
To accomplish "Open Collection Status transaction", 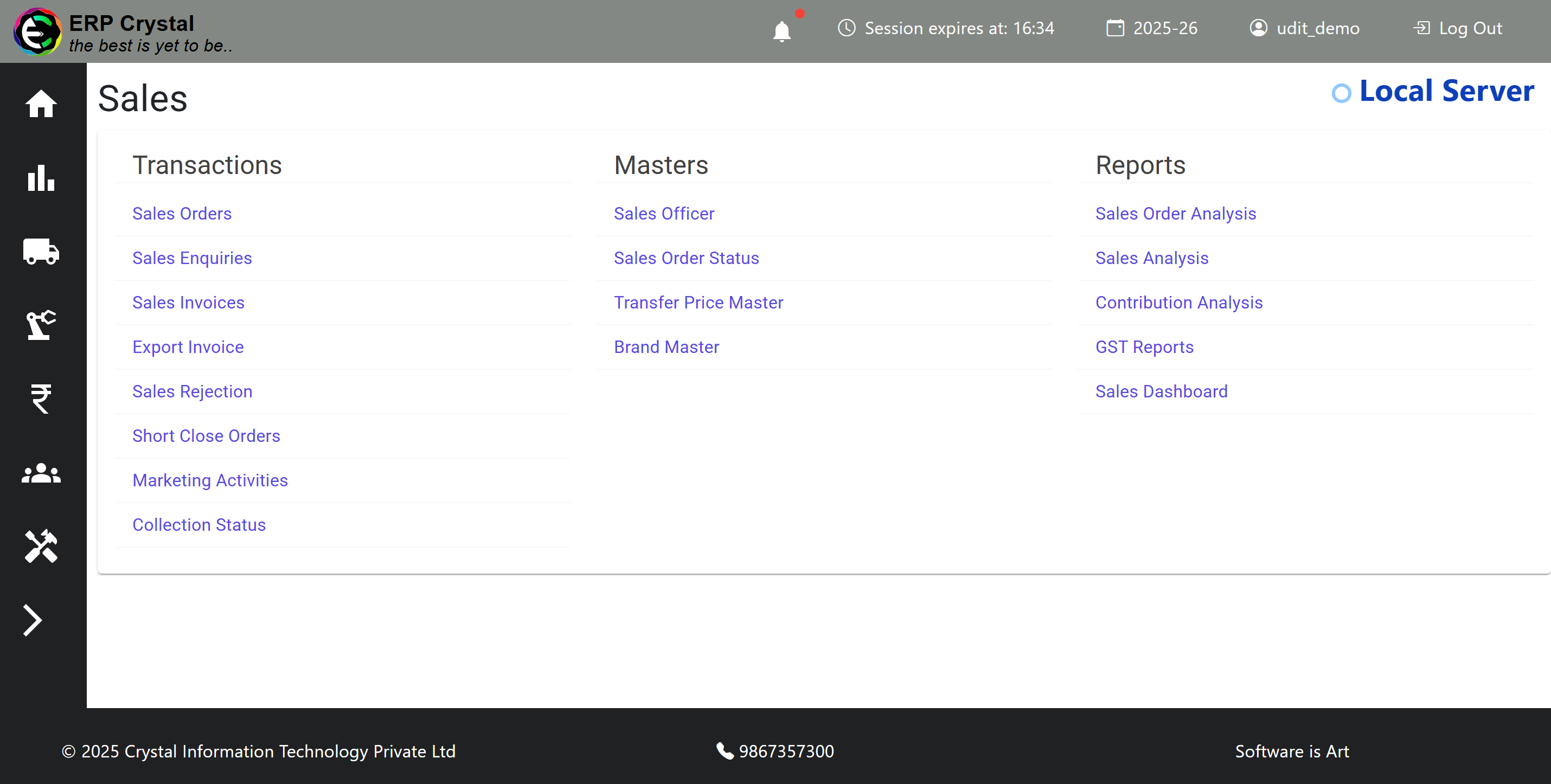I will coord(198,524).
